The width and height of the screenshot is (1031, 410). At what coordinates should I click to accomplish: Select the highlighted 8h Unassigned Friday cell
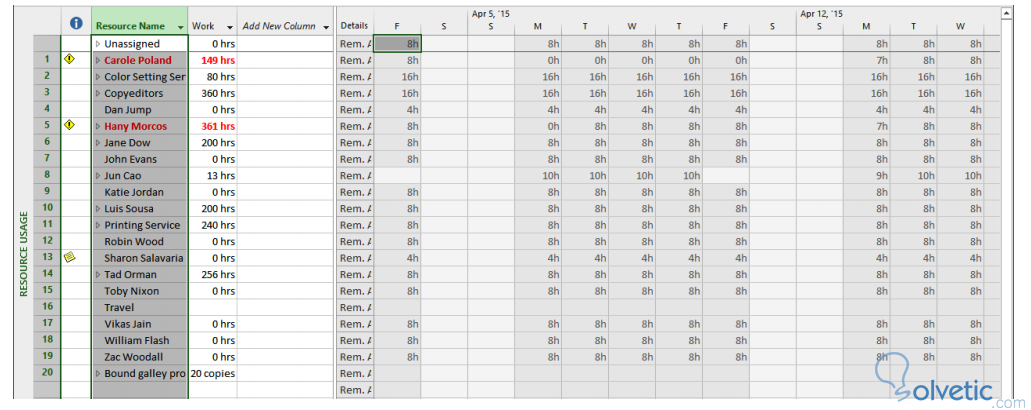[397, 44]
